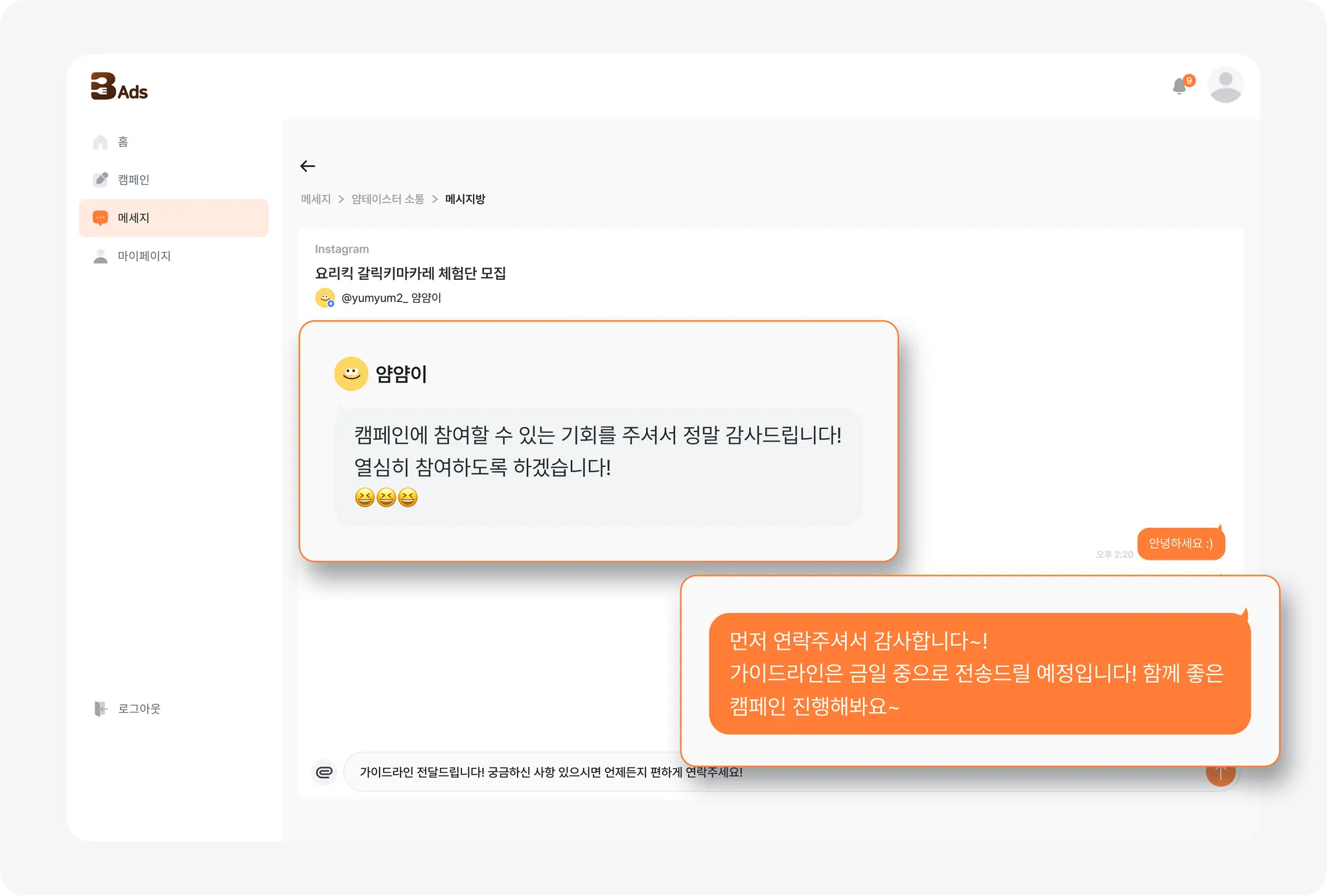This screenshot has height=896, width=1327.
Task: Click the logout door icon
Action: point(100,709)
